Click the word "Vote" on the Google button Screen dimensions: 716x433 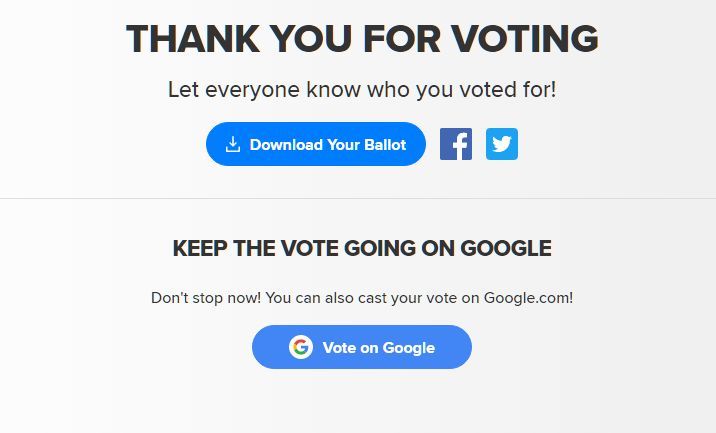[340, 347]
